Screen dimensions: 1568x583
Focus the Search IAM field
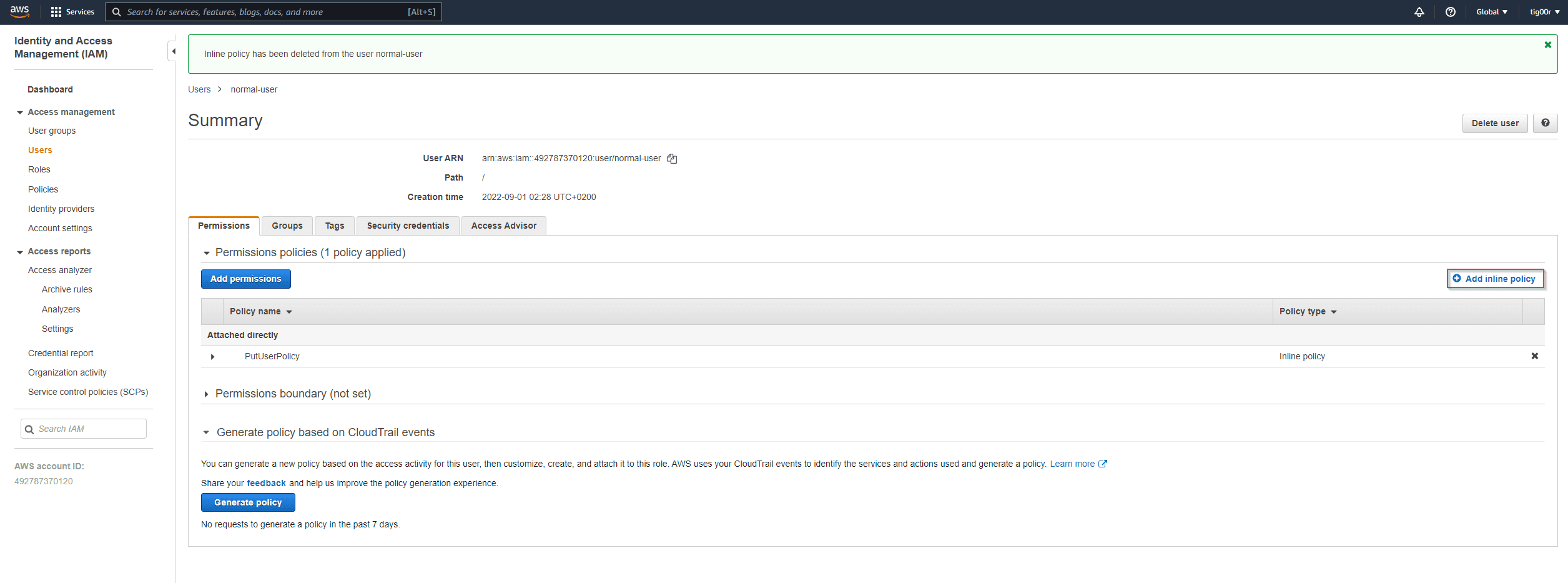coord(87,429)
